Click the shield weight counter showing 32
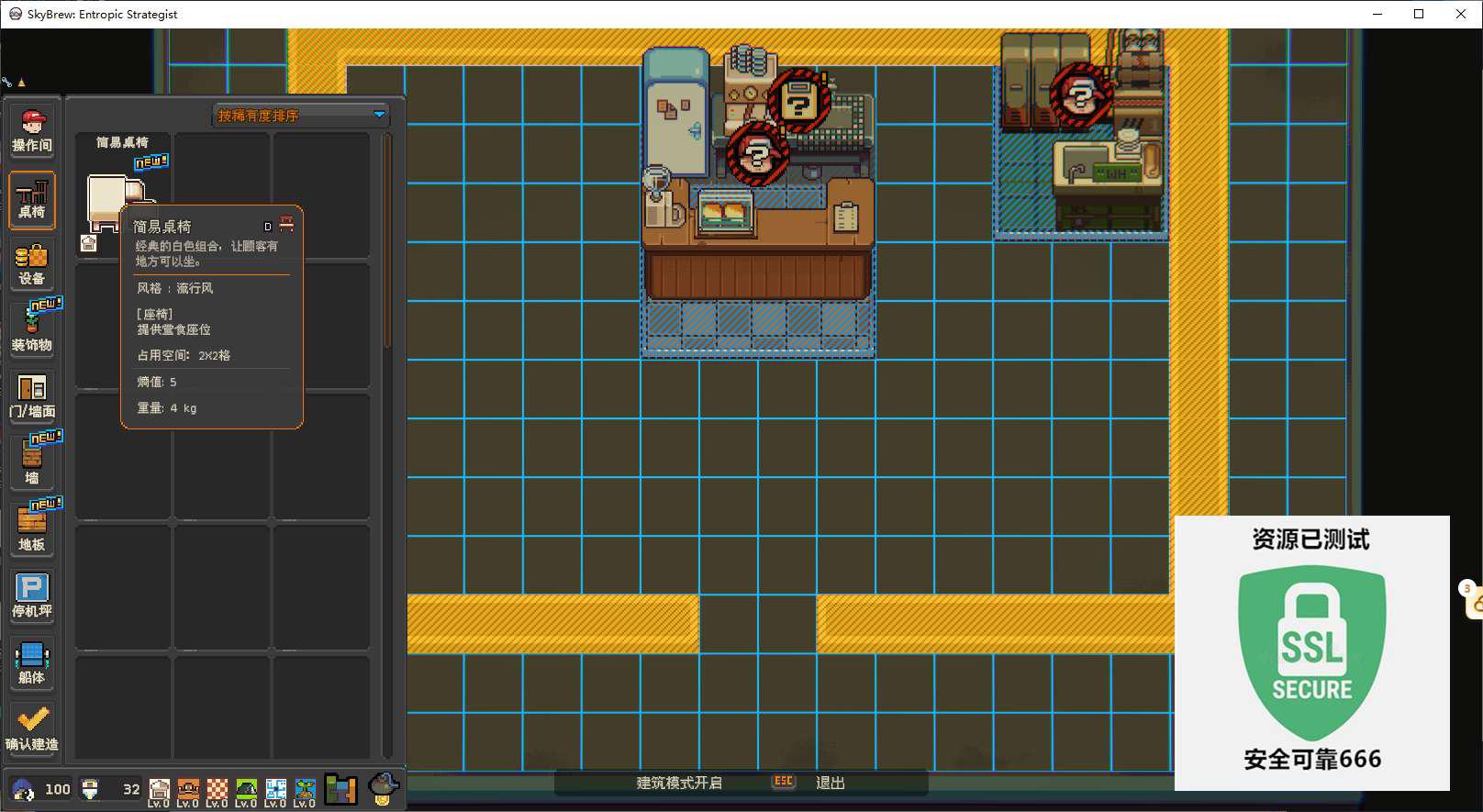 (110, 789)
